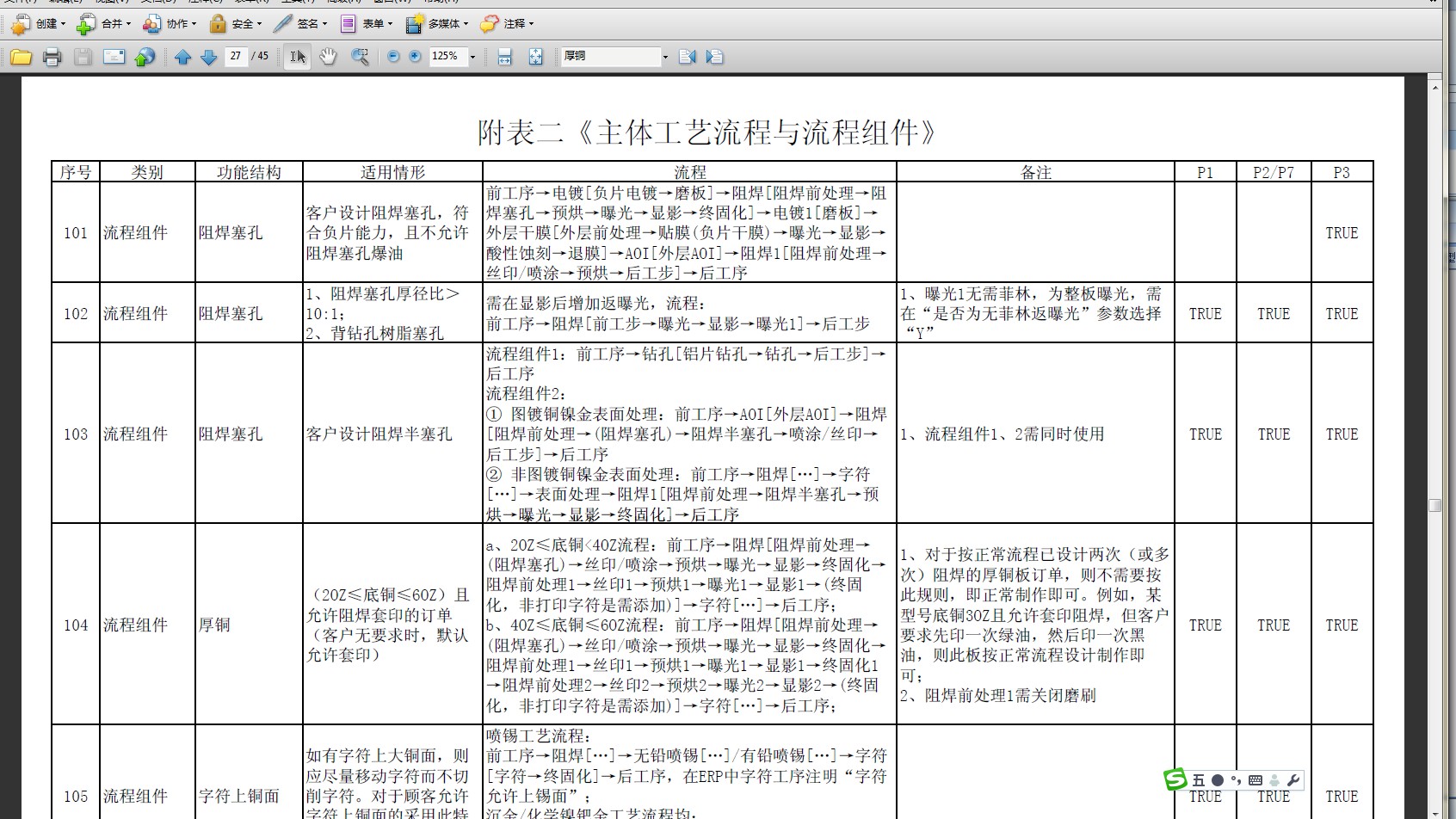Click the 序号 column header

click(x=76, y=172)
